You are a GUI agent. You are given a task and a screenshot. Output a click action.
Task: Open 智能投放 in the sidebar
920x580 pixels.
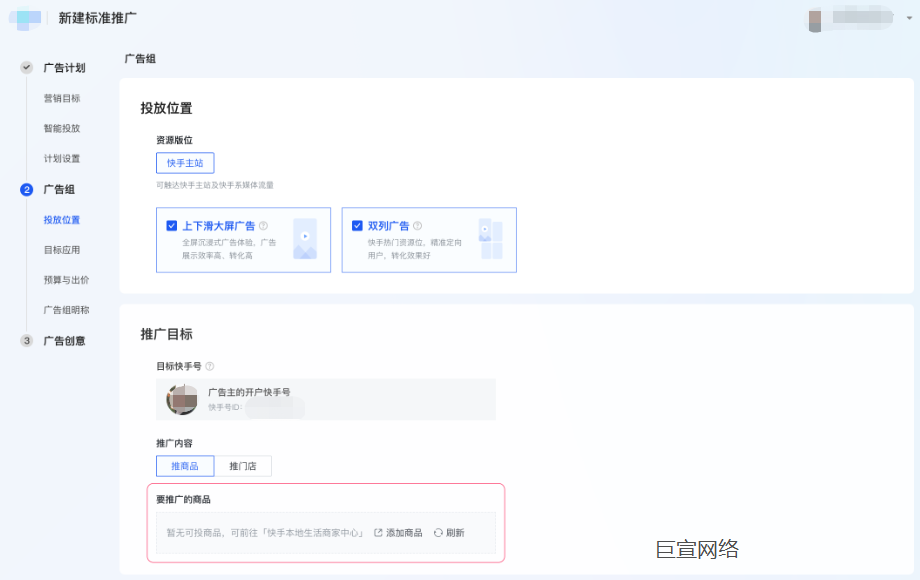coord(62,128)
